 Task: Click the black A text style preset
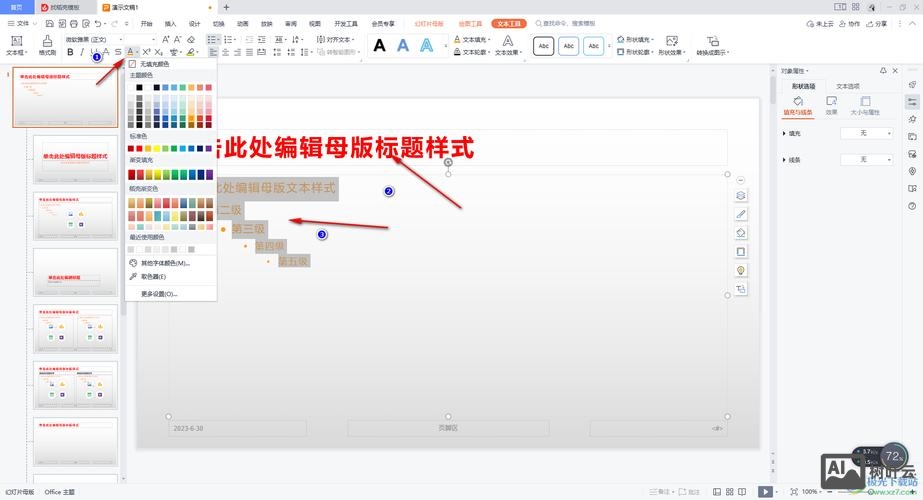pos(380,45)
